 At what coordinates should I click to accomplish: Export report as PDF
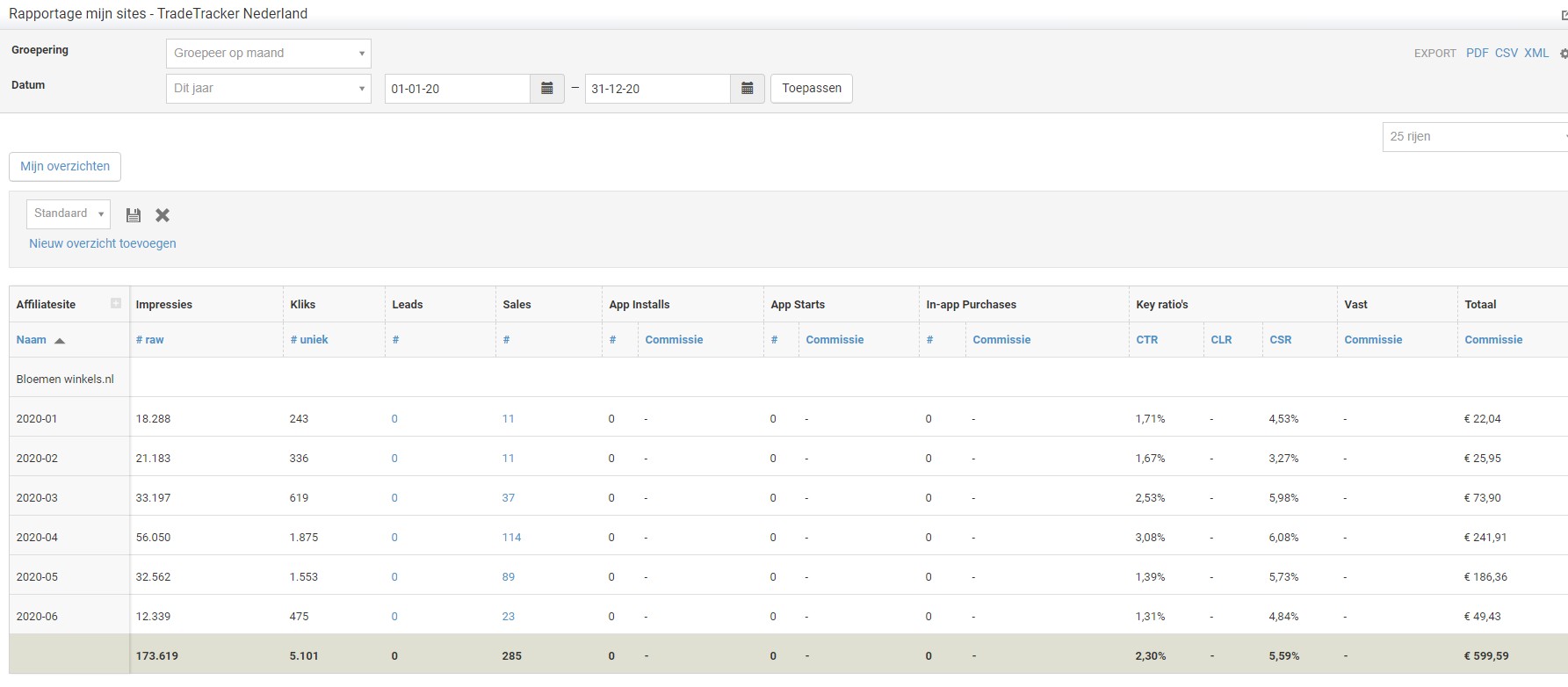click(x=1477, y=54)
